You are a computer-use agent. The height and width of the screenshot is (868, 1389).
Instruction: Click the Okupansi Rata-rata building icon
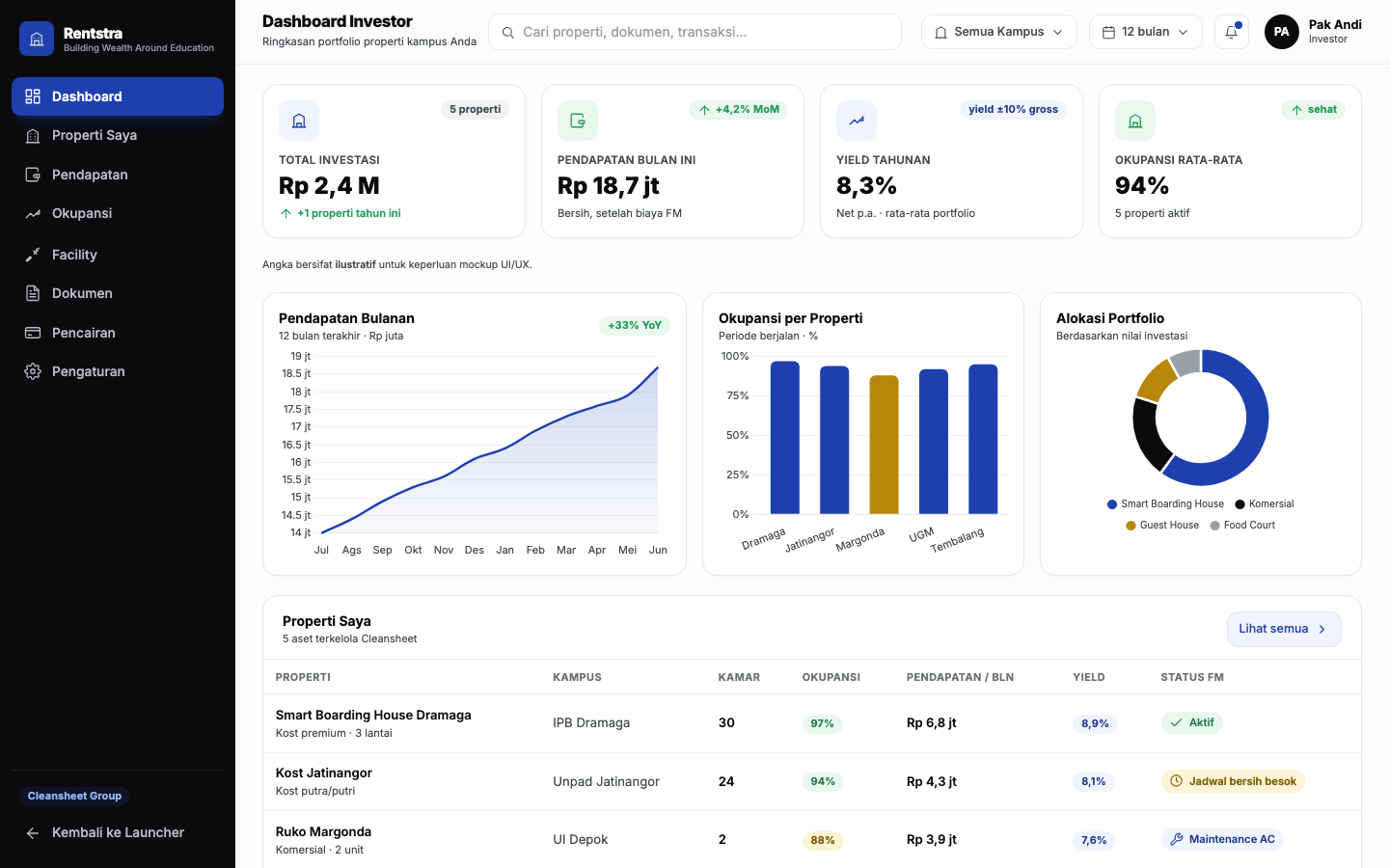coord(1135,121)
